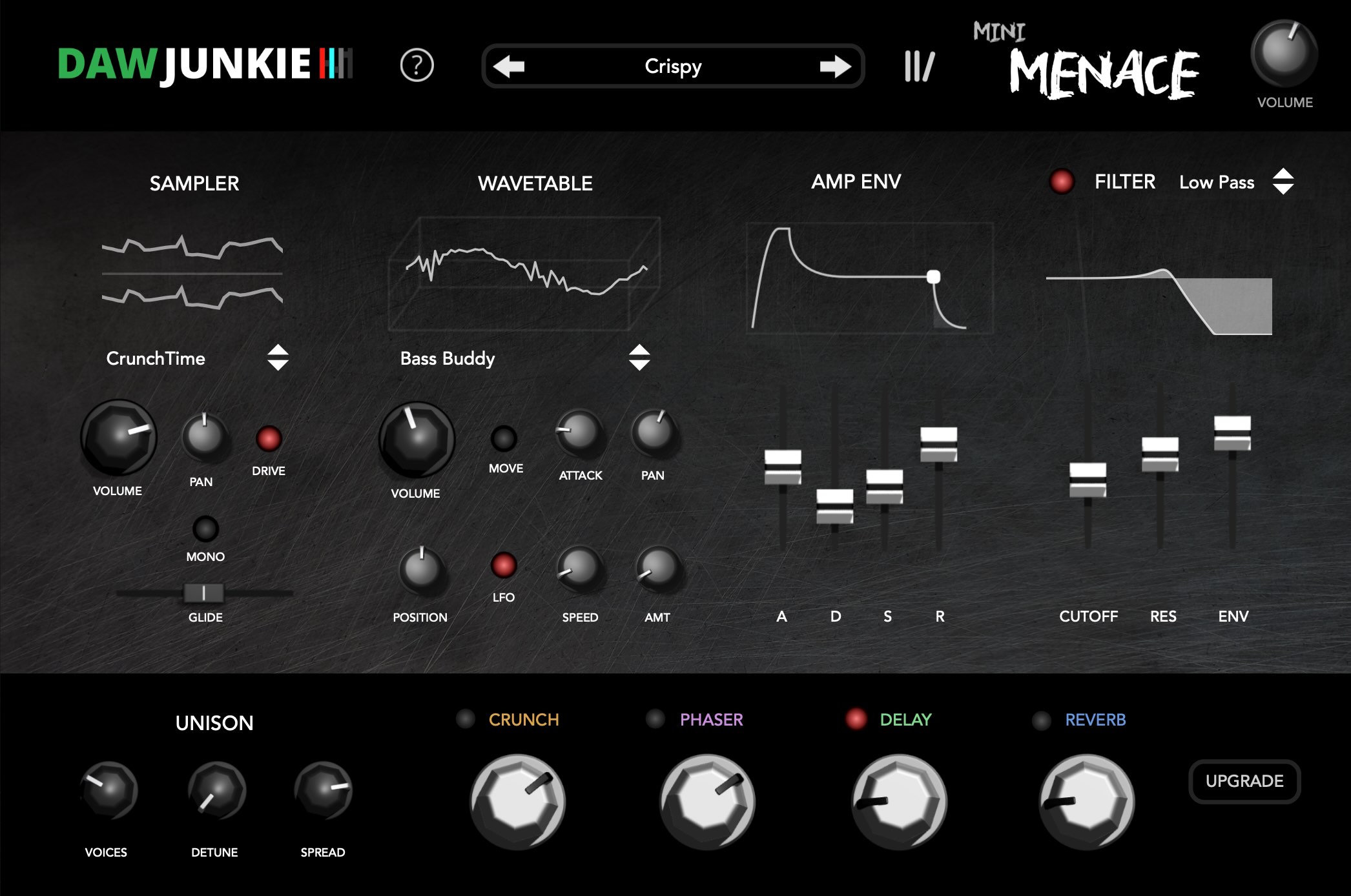Click the filter response curve display
The height and width of the screenshot is (896, 1351).
[x=1159, y=301]
